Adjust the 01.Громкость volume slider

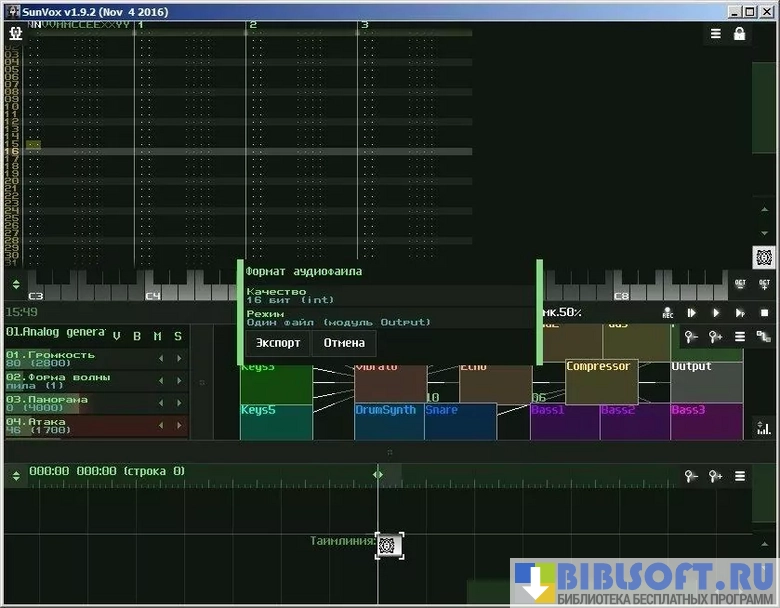tap(75, 359)
